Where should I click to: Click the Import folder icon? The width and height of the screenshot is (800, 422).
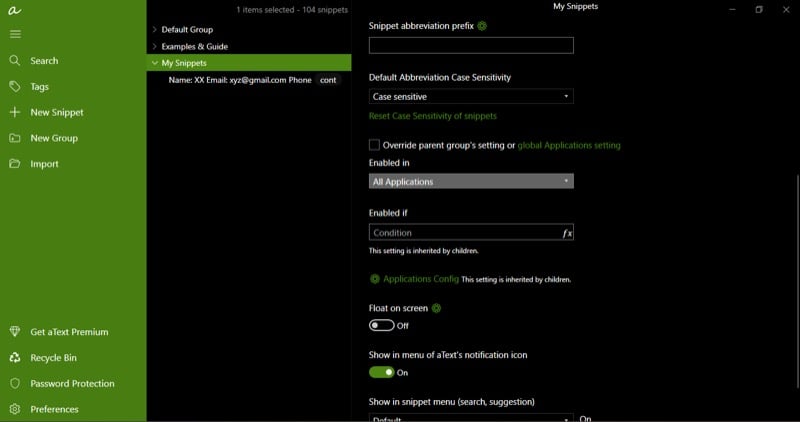pyautogui.click(x=15, y=164)
